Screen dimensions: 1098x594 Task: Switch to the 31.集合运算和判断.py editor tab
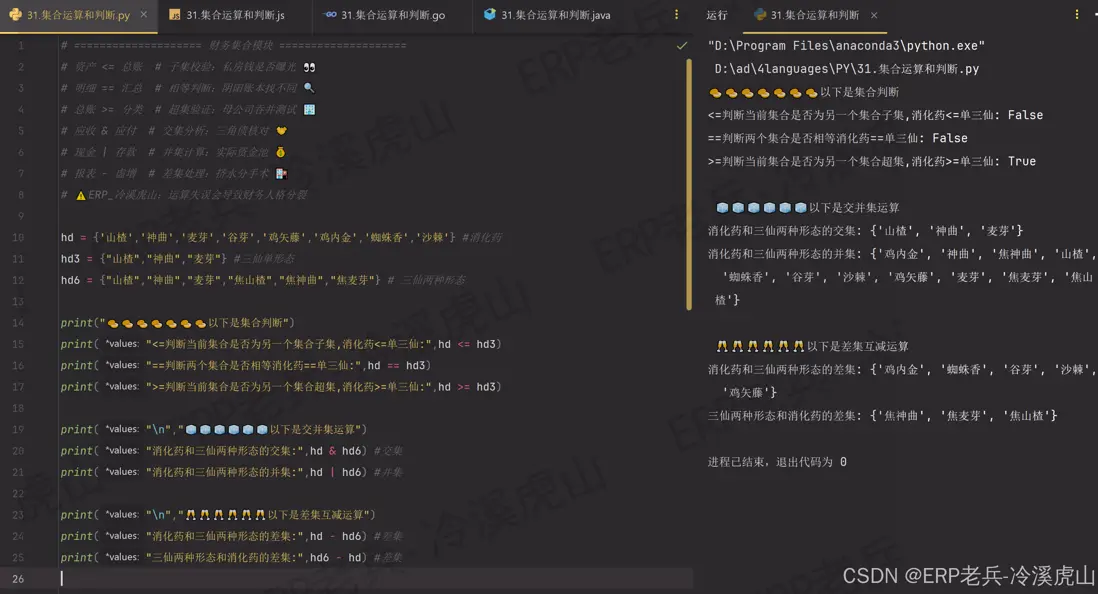[x=78, y=15]
